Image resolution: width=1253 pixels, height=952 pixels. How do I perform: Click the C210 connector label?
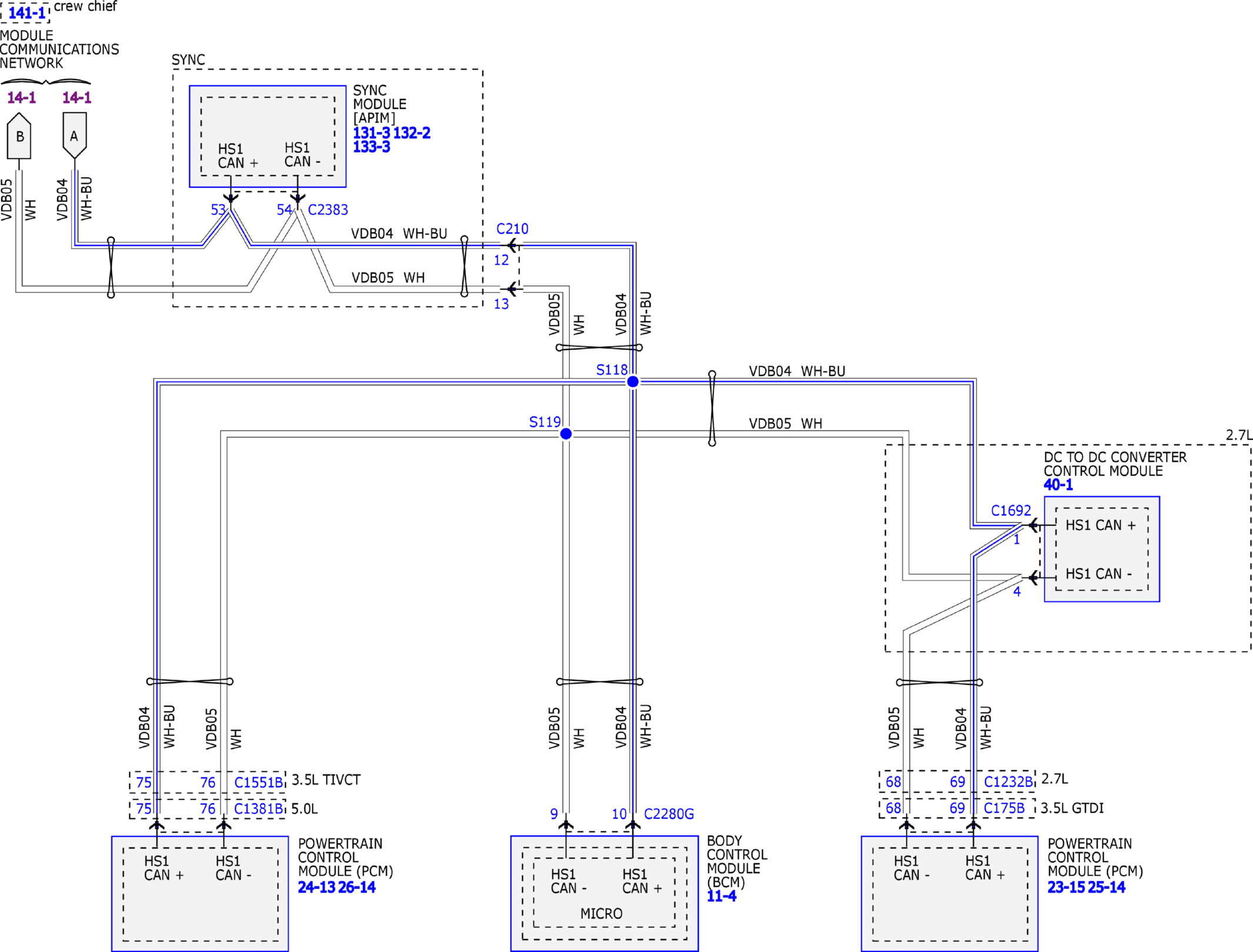pos(512,229)
